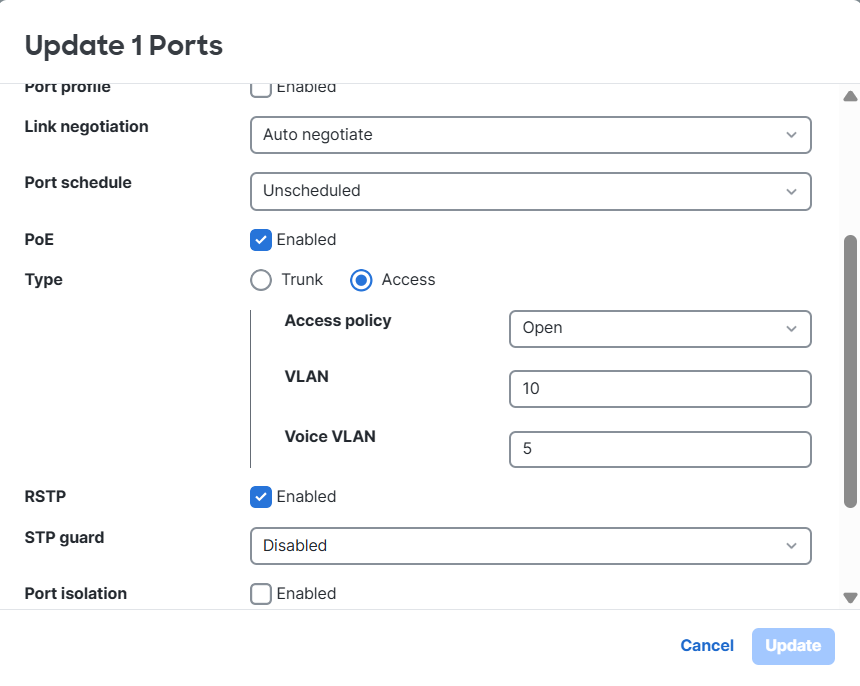Viewport: 860px width, 686px height.
Task: Click the chevron icon on Port schedule
Action: [x=793, y=191]
